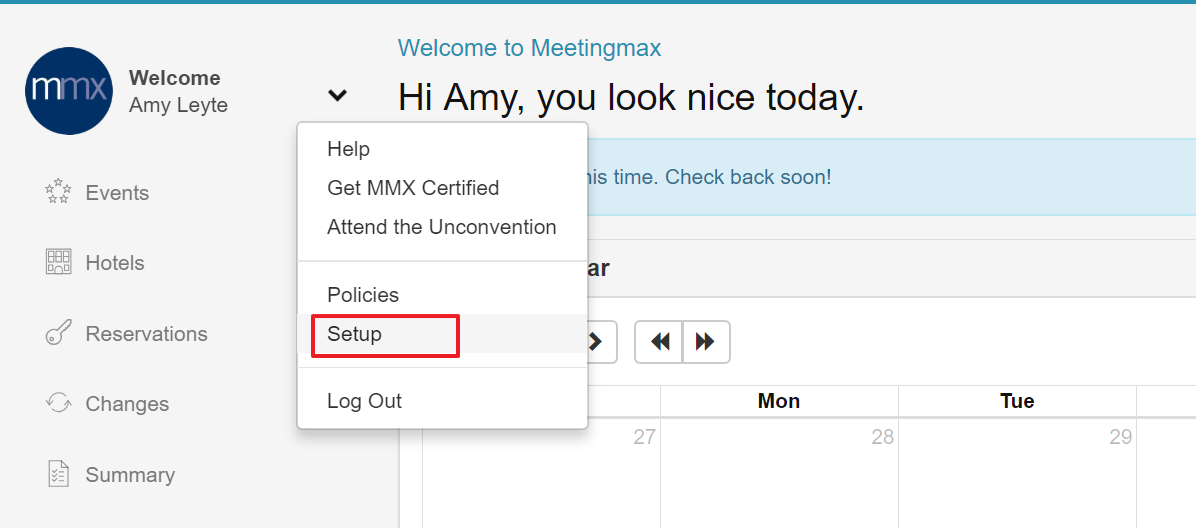Select the calendar cell for day 28
1196x528 pixels.
point(780,473)
